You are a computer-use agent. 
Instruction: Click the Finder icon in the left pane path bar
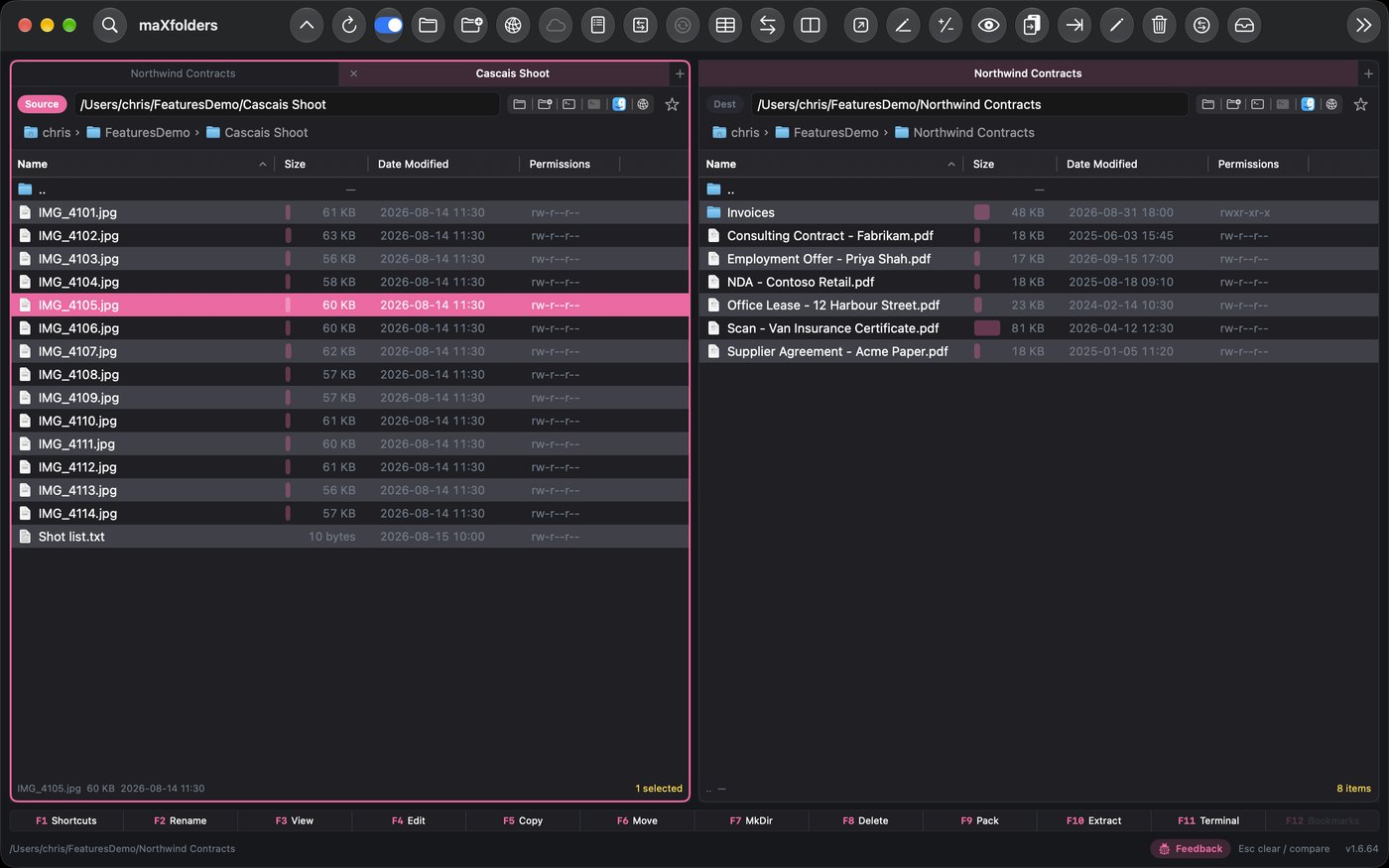click(x=619, y=104)
